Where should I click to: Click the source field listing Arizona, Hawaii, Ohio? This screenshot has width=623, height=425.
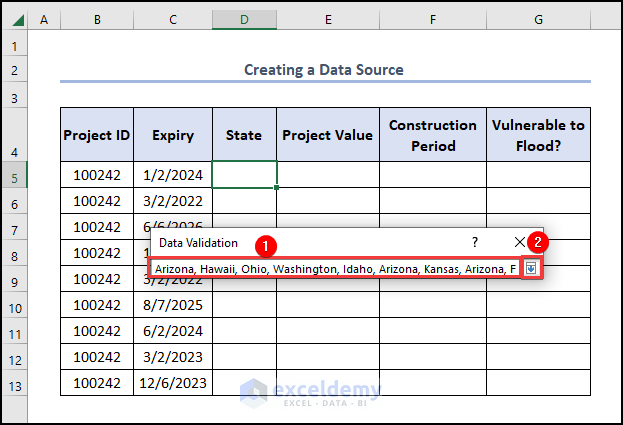tap(335, 269)
